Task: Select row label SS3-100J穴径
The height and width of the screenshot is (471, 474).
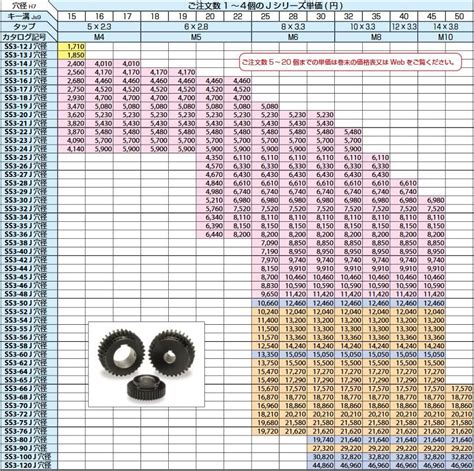Action: pyautogui.click(x=29, y=457)
